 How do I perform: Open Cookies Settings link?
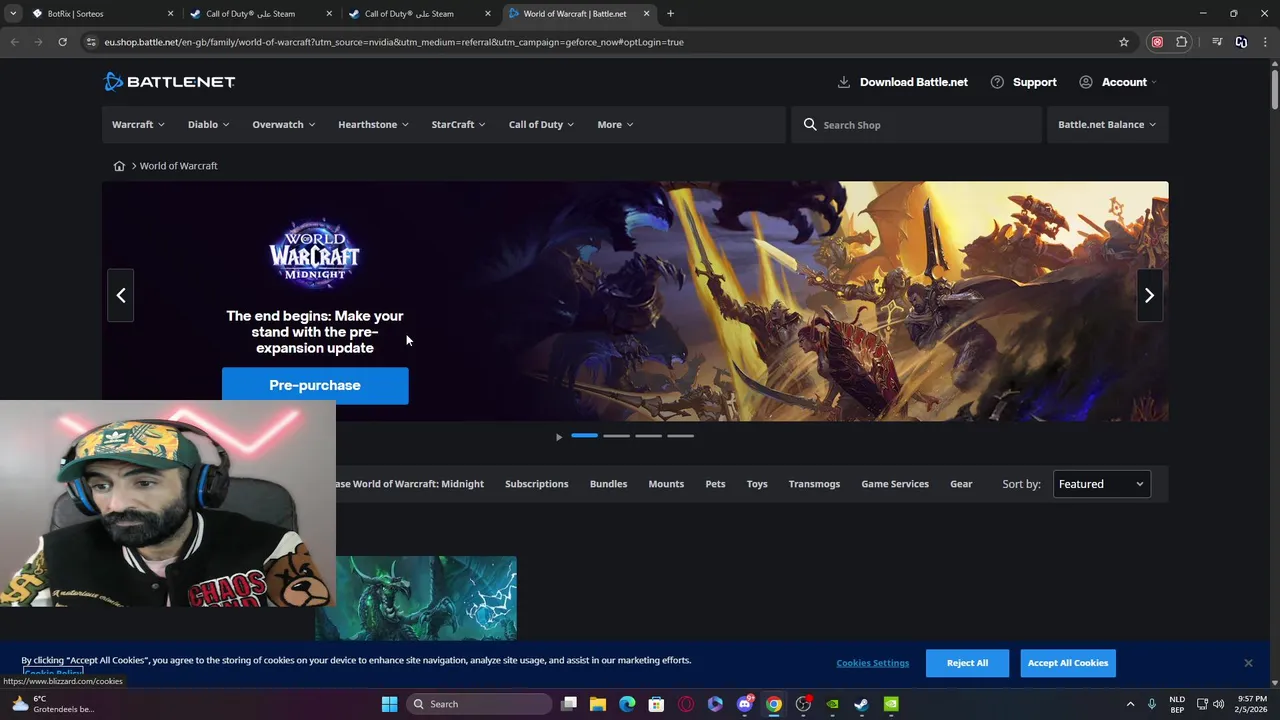point(872,663)
